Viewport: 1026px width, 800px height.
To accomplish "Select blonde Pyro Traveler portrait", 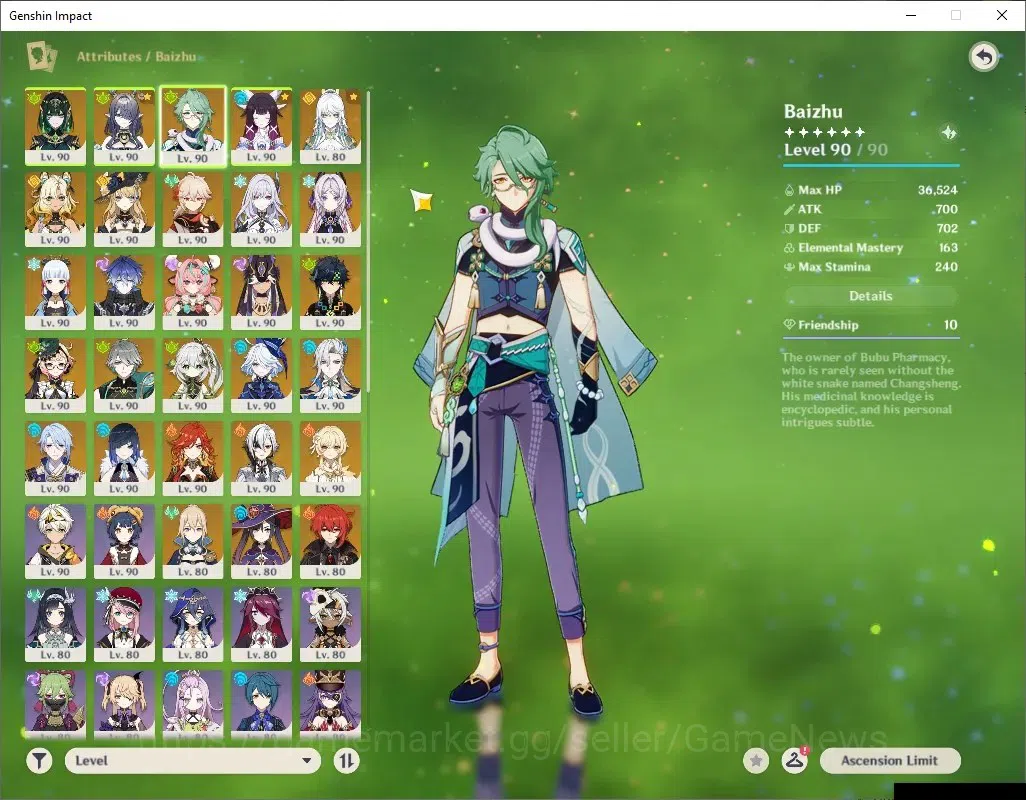I will 330,459.
